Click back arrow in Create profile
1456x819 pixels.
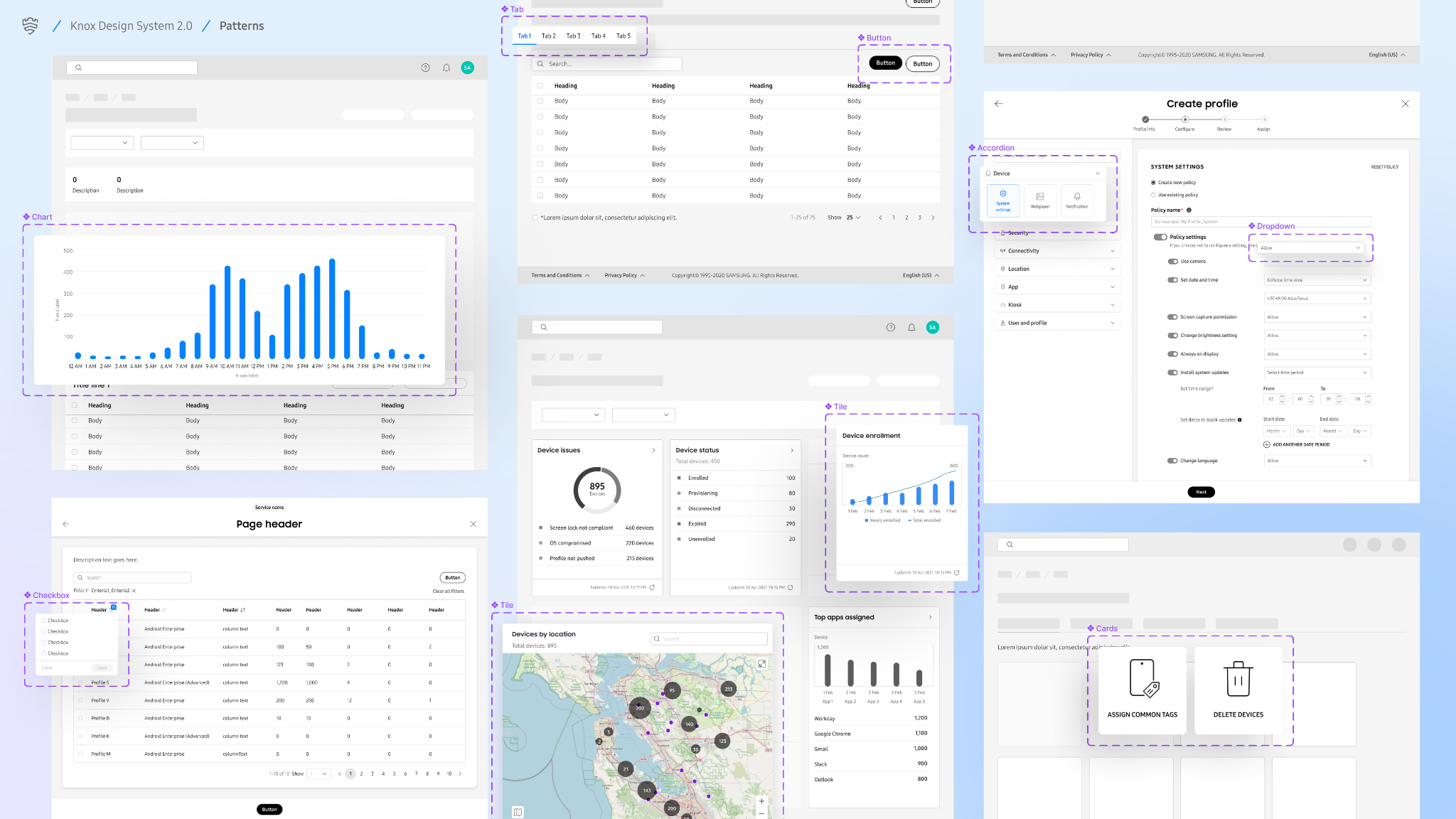tap(999, 104)
